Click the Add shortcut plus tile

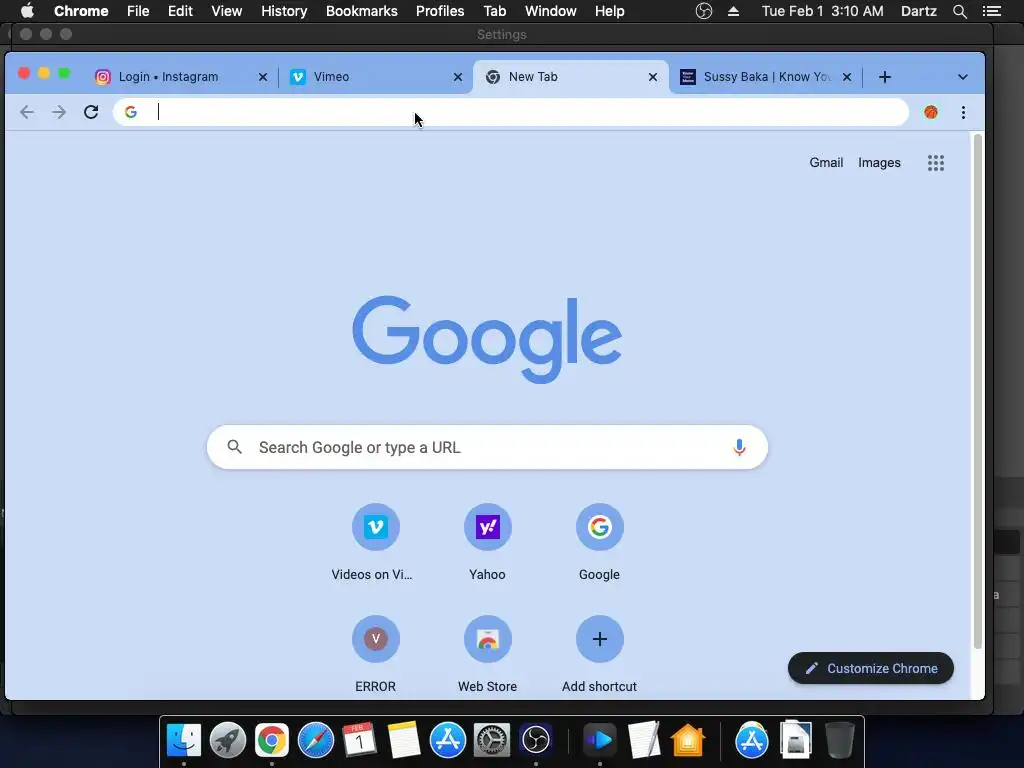tap(600, 639)
